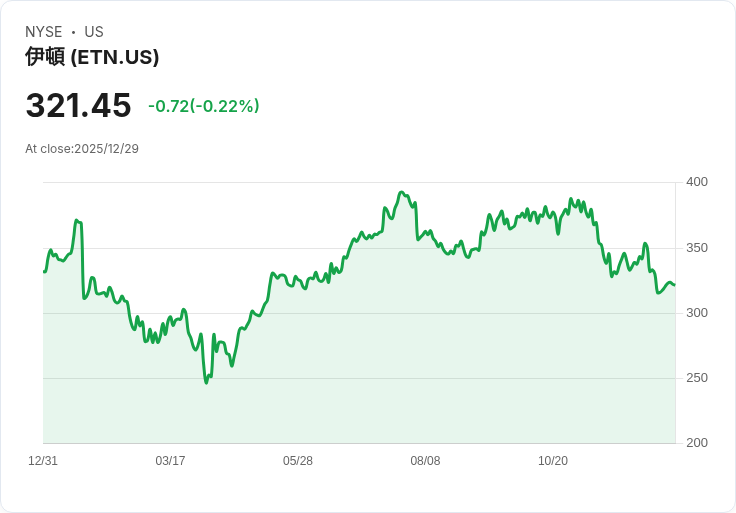The width and height of the screenshot is (736, 513).
Task: Click the 10/20 date axis label
Action: [552, 460]
